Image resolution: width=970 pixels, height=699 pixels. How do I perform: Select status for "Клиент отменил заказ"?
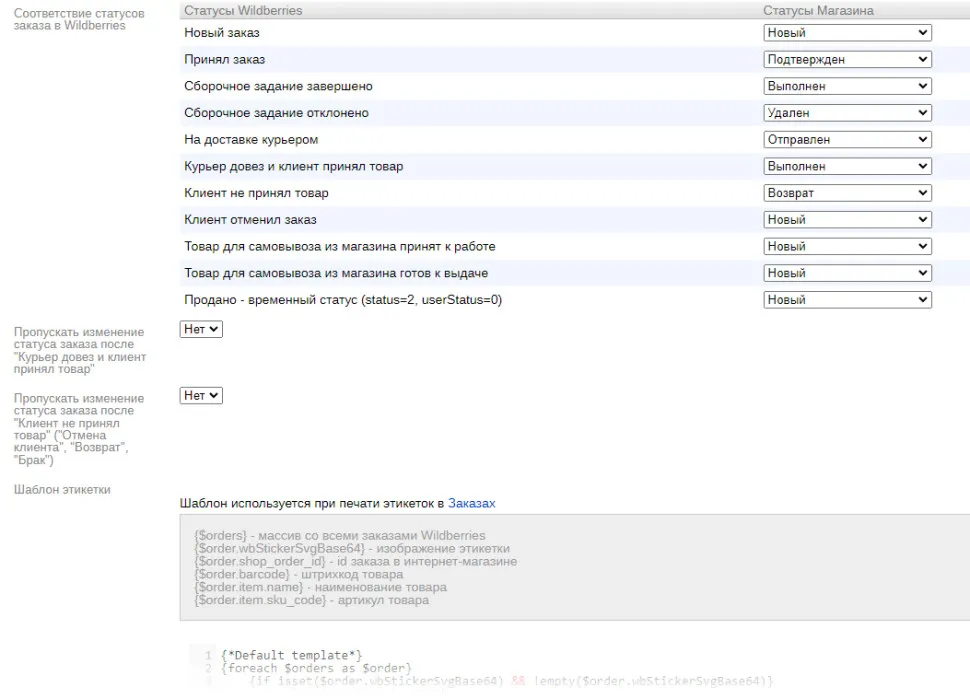tap(847, 220)
